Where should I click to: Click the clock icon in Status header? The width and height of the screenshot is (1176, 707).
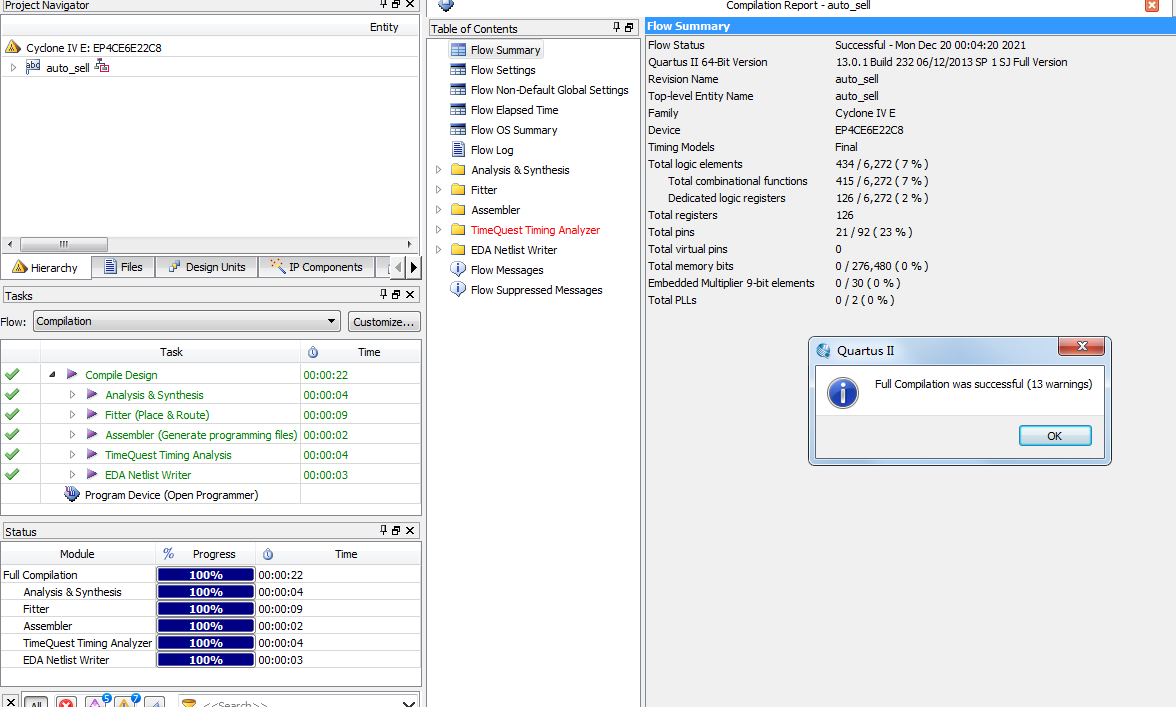(268, 554)
